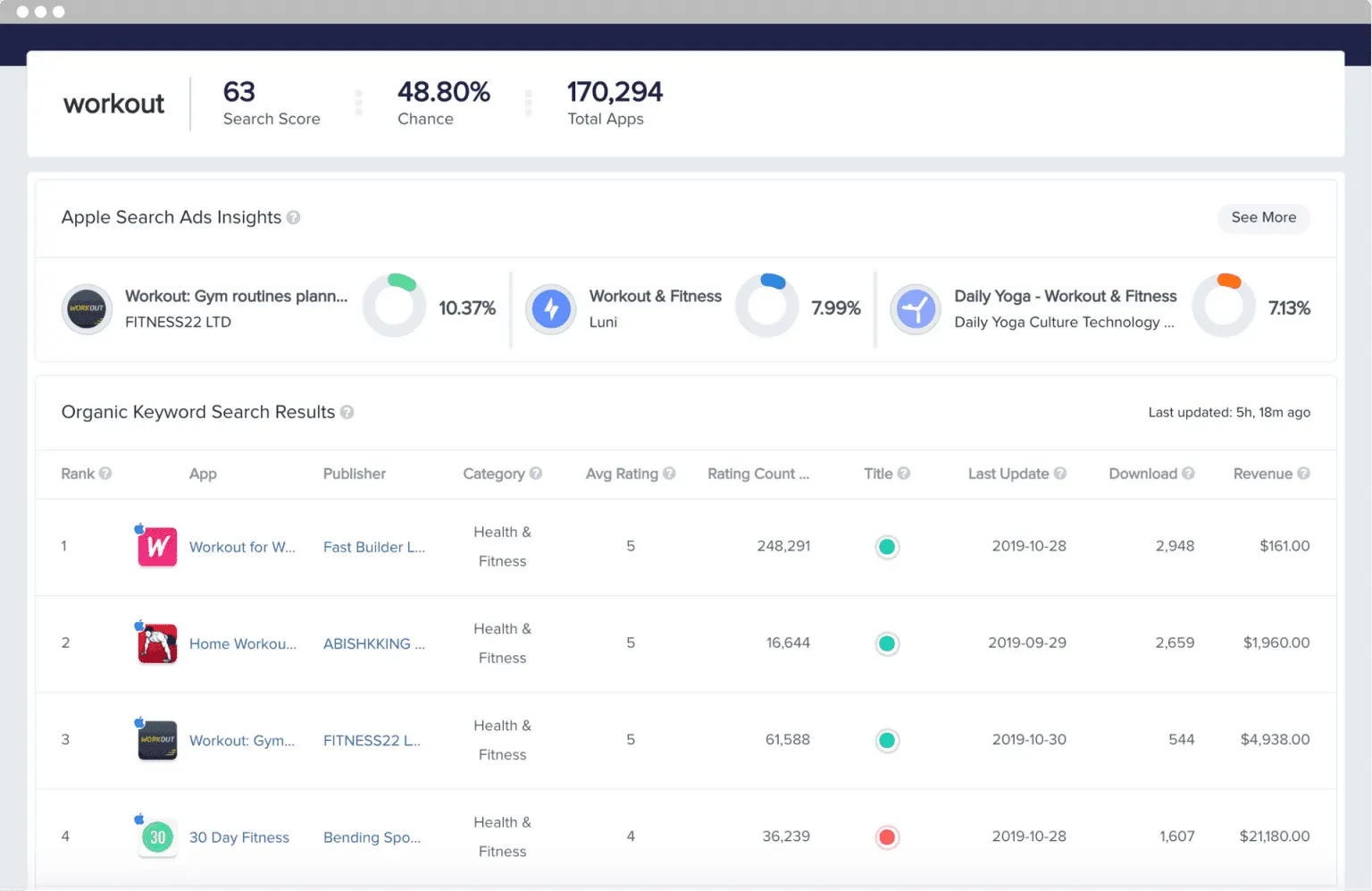Click the help icon beside Apple Search Ads Insights

pyautogui.click(x=293, y=217)
